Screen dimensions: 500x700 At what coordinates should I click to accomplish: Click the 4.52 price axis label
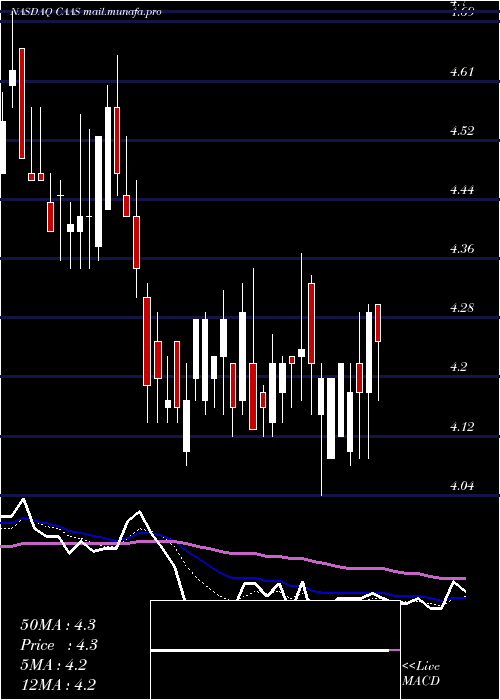(x=462, y=130)
